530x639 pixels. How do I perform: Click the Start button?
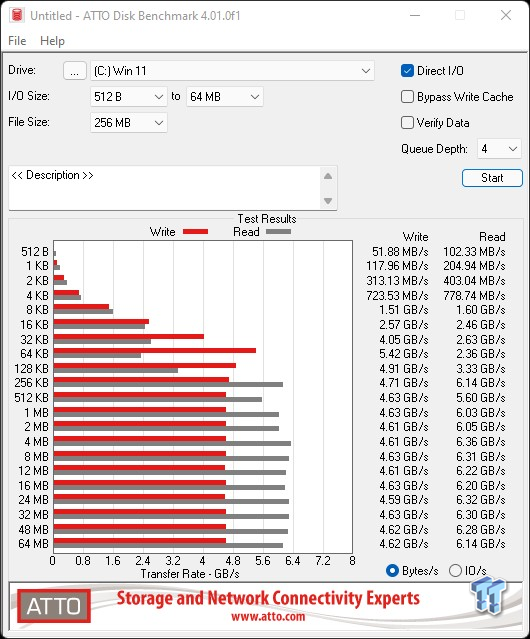[x=492, y=178]
